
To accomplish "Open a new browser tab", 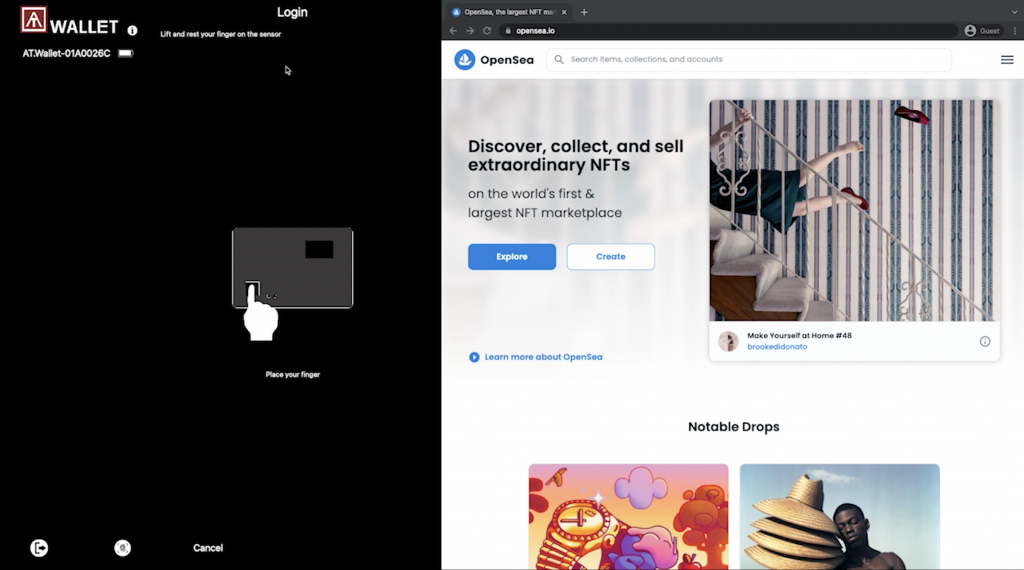I will [584, 12].
